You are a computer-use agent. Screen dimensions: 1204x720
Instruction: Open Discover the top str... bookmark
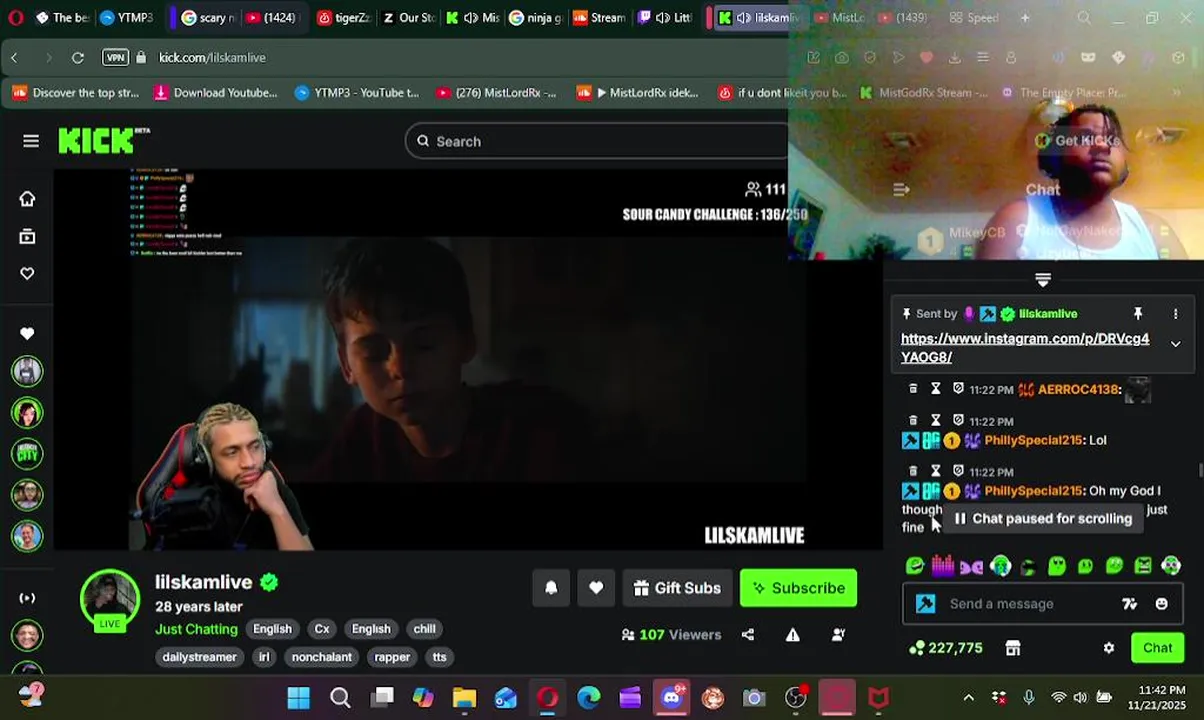(x=76, y=93)
